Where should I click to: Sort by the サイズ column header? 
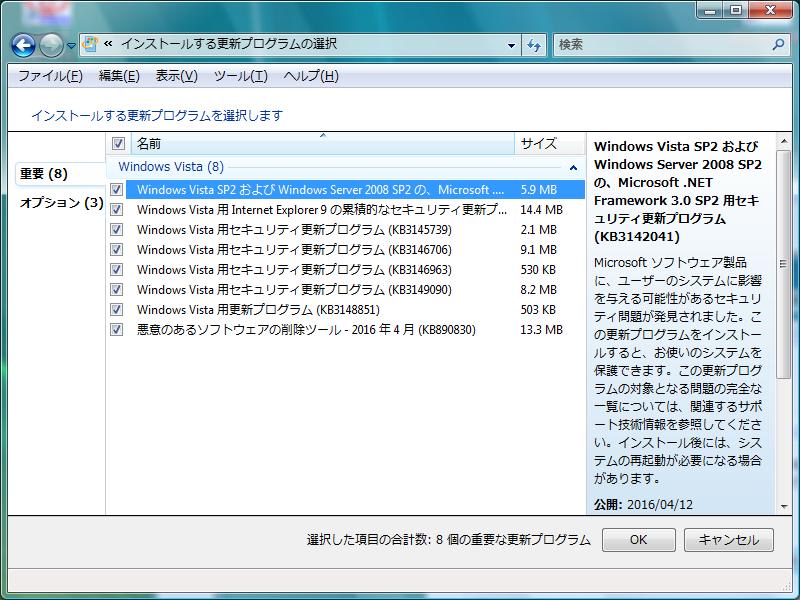coord(538,144)
